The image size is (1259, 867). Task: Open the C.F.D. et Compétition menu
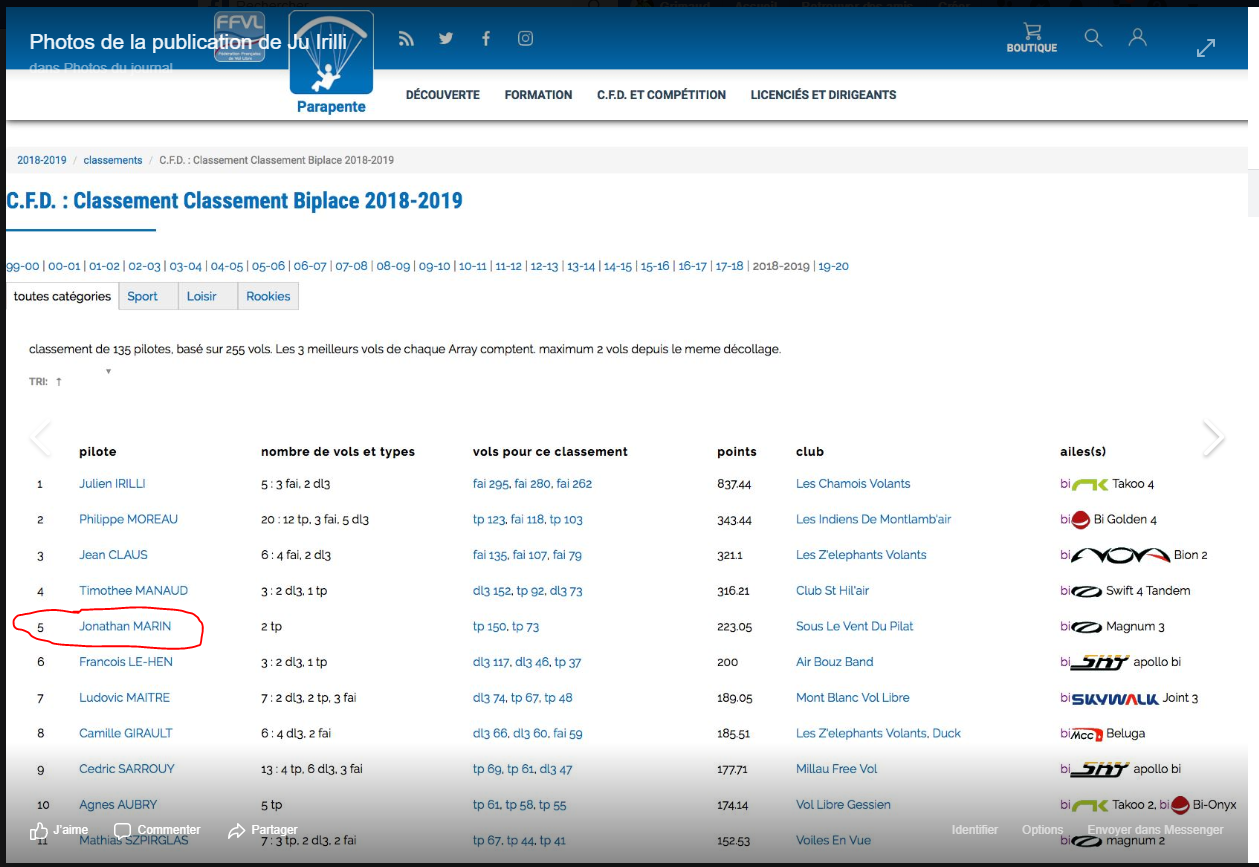pyautogui.click(x=661, y=95)
